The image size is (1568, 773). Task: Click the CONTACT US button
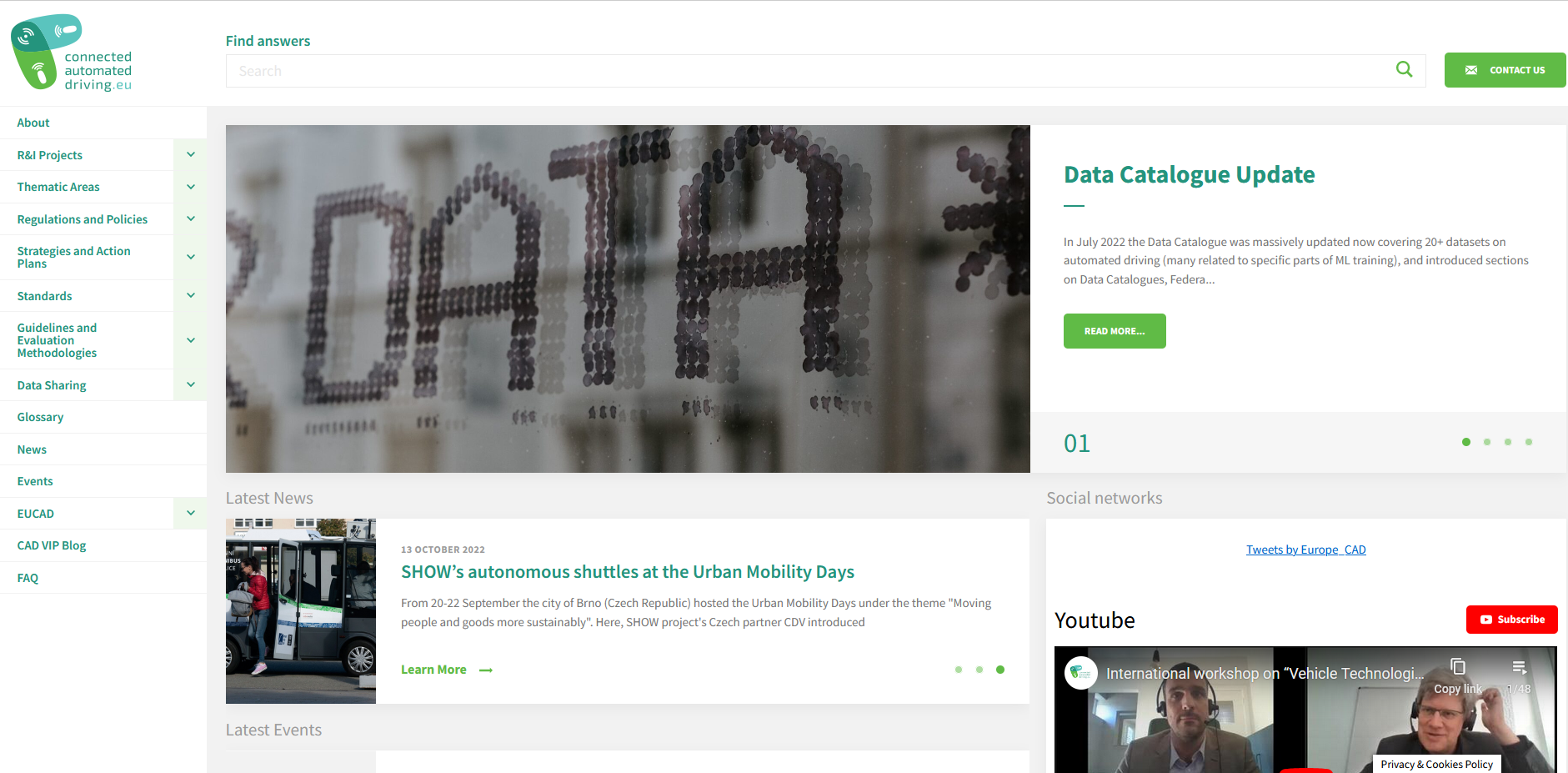click(1505, 70)
